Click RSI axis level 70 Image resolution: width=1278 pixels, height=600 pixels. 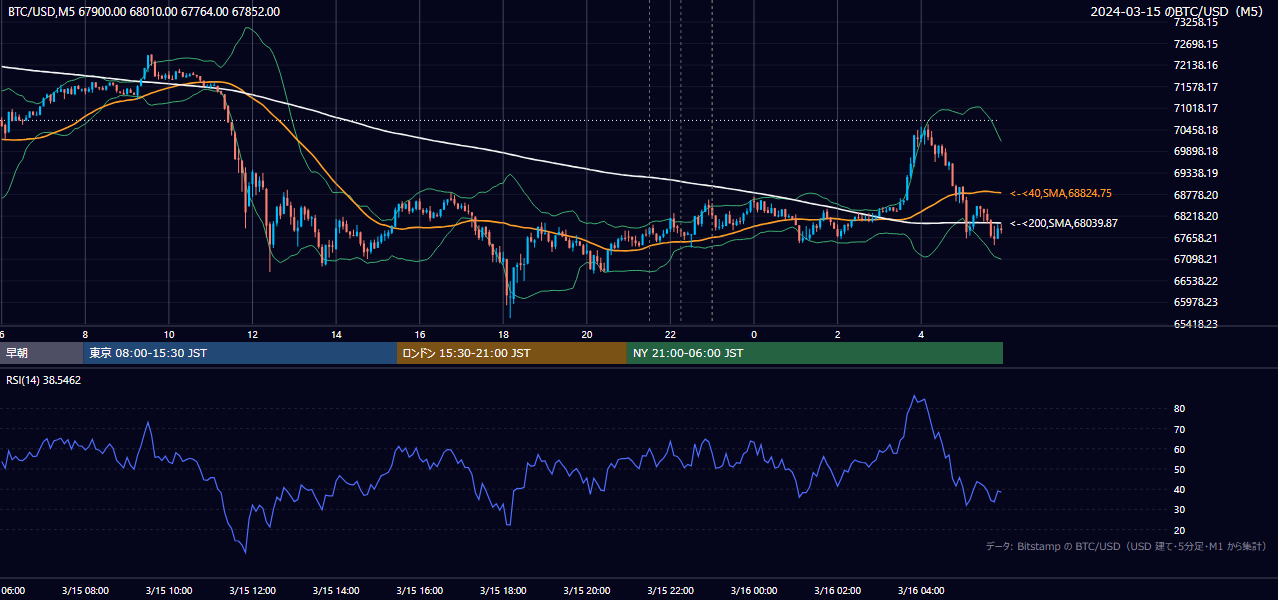1179,429
